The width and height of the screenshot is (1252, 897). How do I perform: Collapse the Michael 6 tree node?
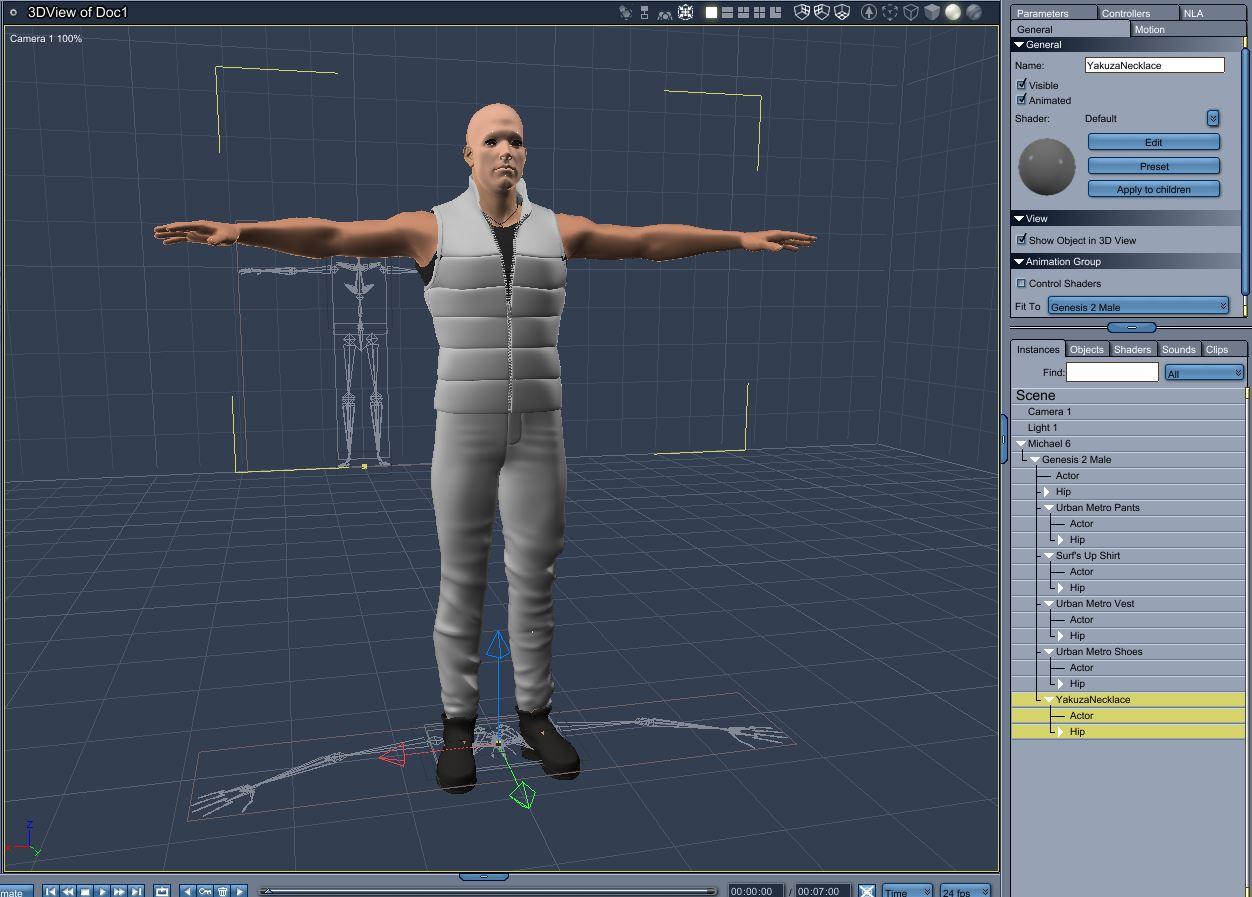pyautogui.click(x=1021, y=444)
